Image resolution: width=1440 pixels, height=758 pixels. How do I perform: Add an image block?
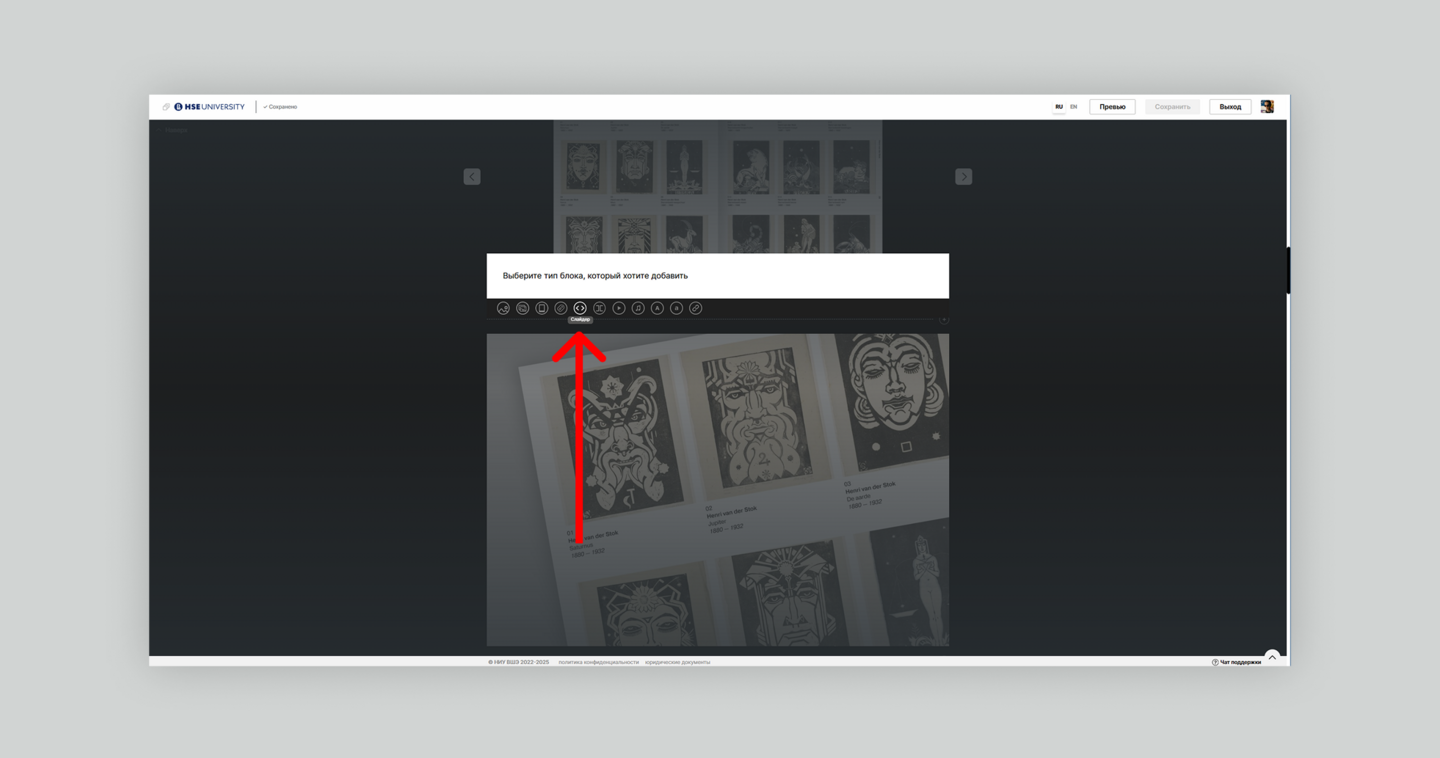pyautogui.click(x=503, y=308)
